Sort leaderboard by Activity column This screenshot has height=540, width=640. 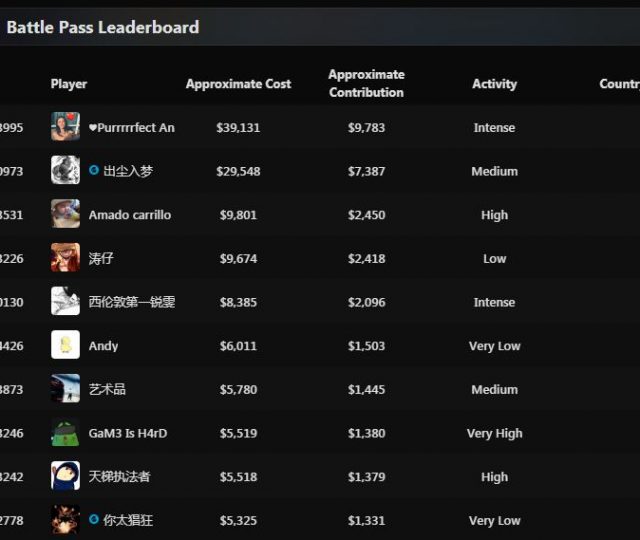pyautogui.click(x=494, y=84)
